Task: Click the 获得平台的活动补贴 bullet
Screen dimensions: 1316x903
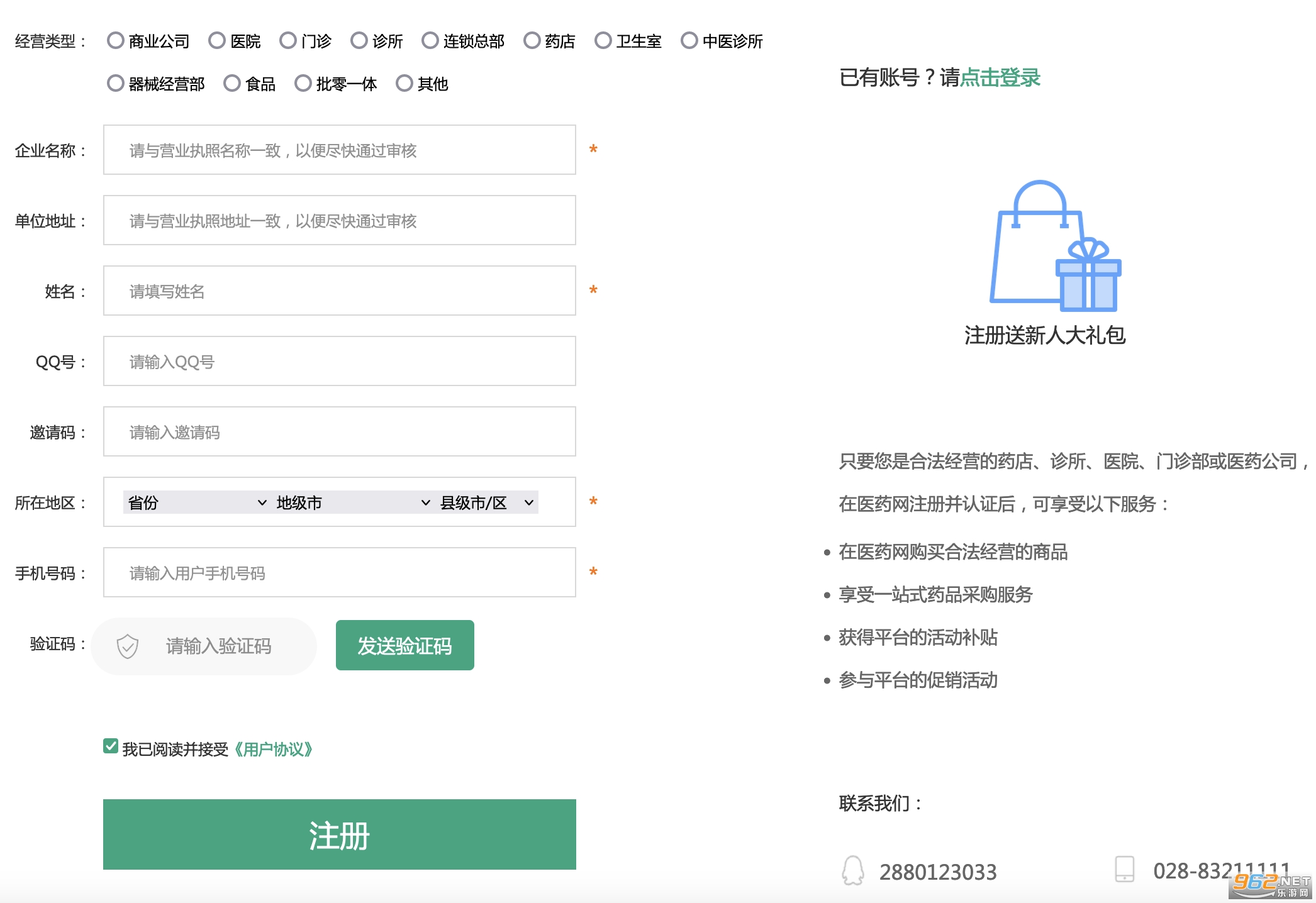Action: click(x=918, y=638)
